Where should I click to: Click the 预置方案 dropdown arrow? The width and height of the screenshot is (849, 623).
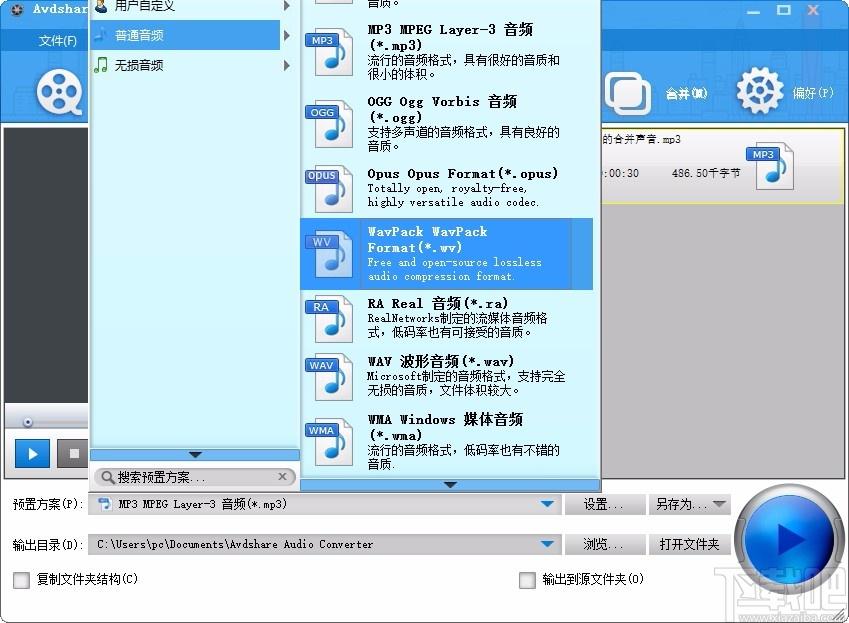tap(547, 504)
